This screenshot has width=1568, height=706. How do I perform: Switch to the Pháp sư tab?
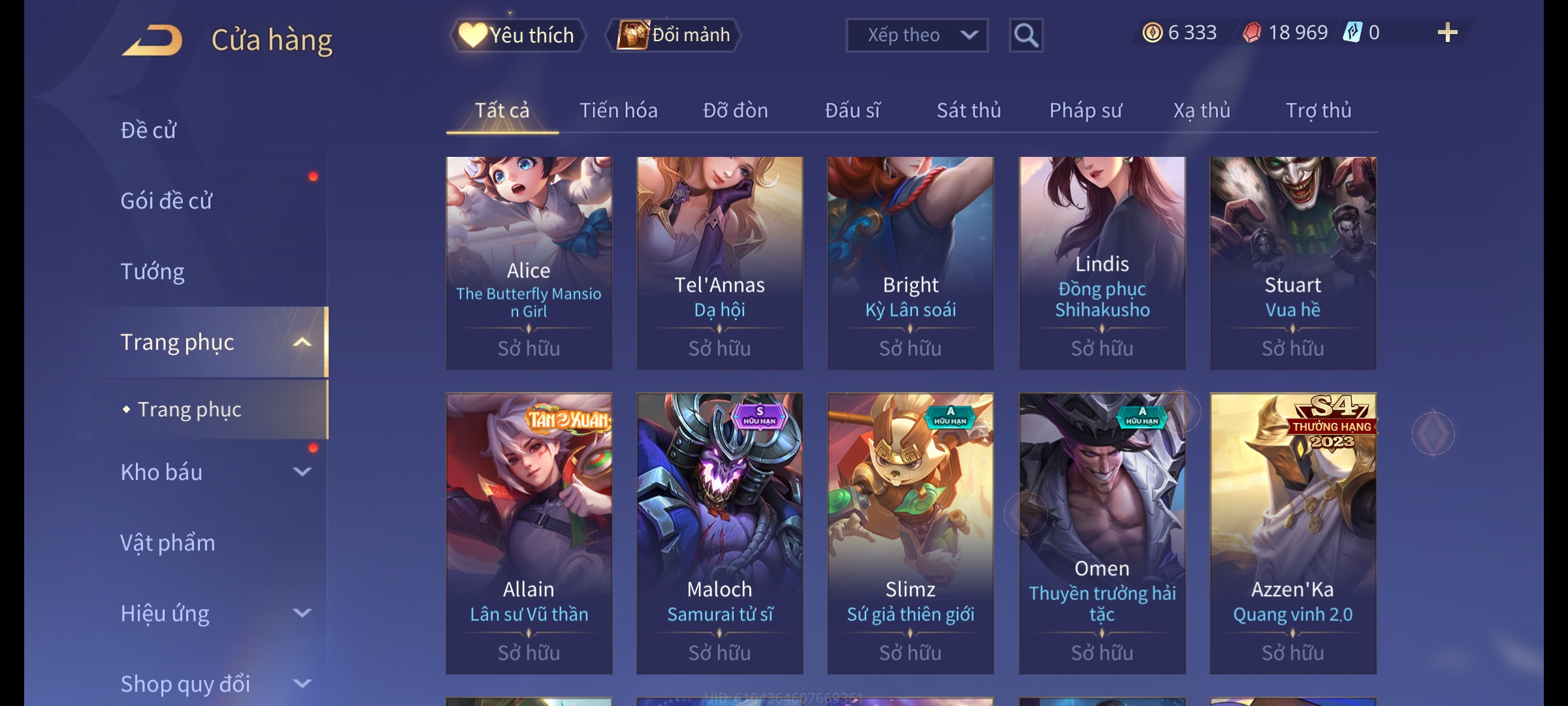1085,110
